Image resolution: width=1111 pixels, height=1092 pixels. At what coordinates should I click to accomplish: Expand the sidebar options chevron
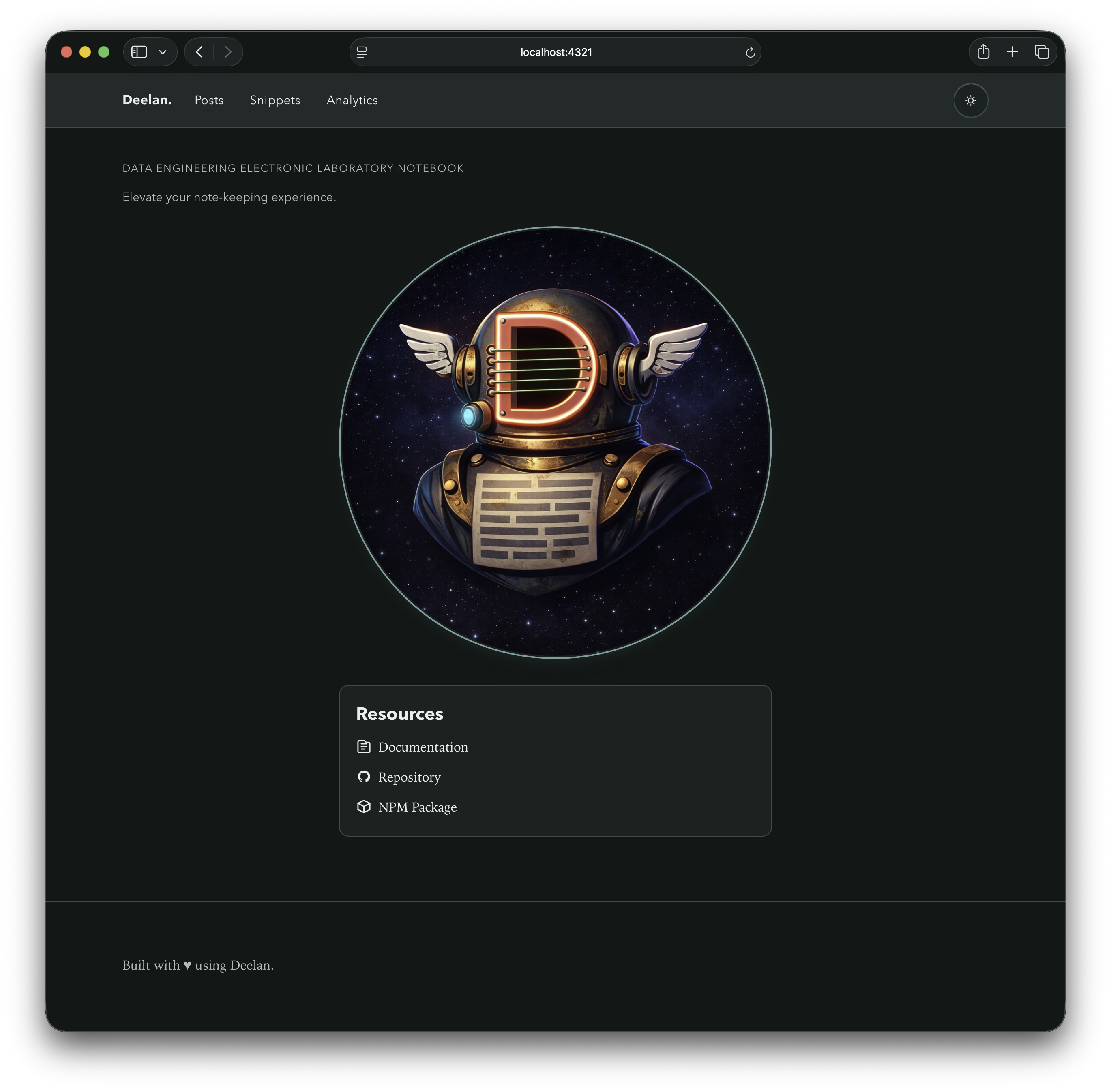click(x=162, y=51)
